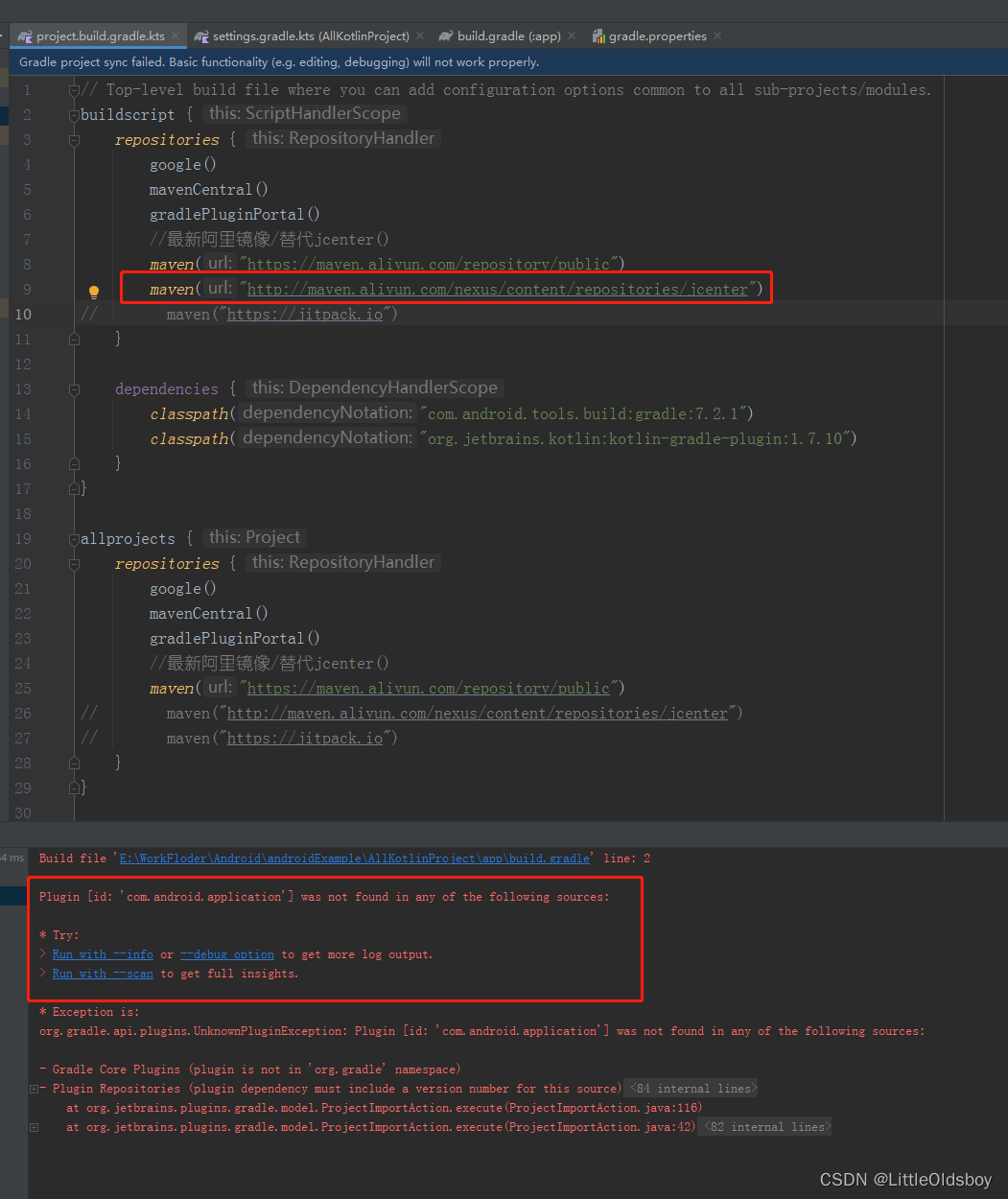Click the 'allprojects' keyword on line 19
The height and width of the screenshot is (1199, 1008).
pyautogui.click(x=128, y=539)
